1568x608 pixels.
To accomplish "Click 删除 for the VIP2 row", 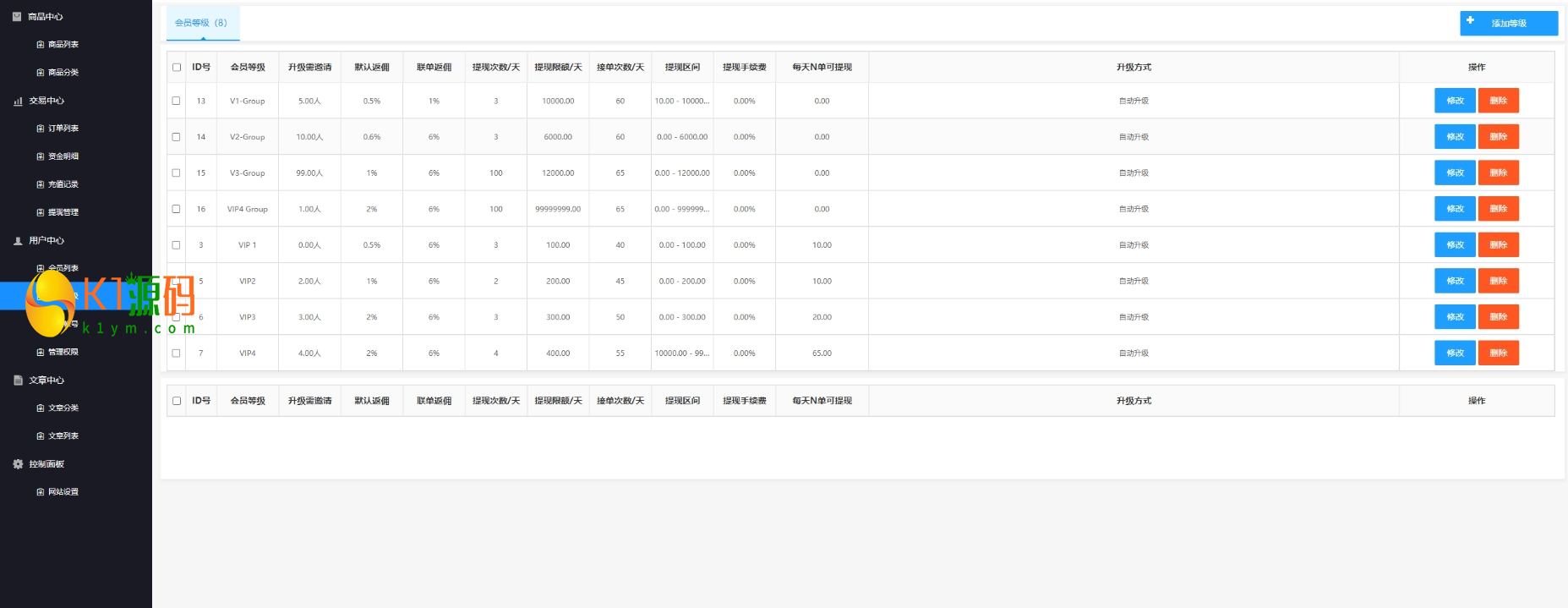I will pyautogui.click(x=1499, y=281).
